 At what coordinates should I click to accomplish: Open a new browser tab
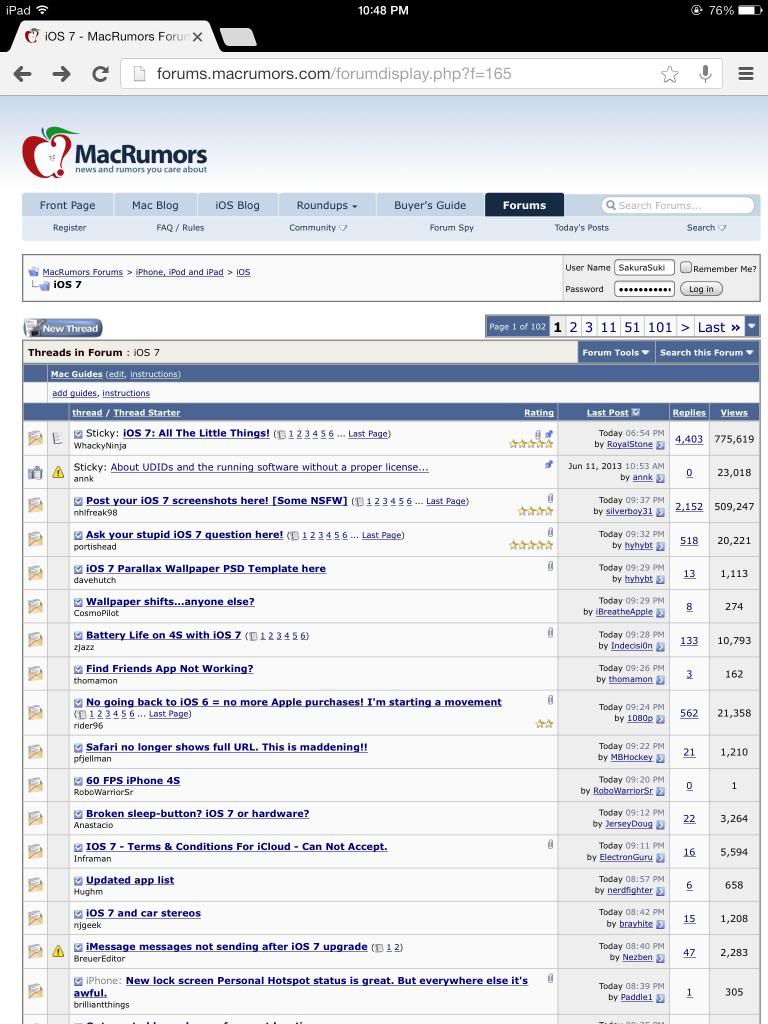pyautogui.click(x=238, y=37)
